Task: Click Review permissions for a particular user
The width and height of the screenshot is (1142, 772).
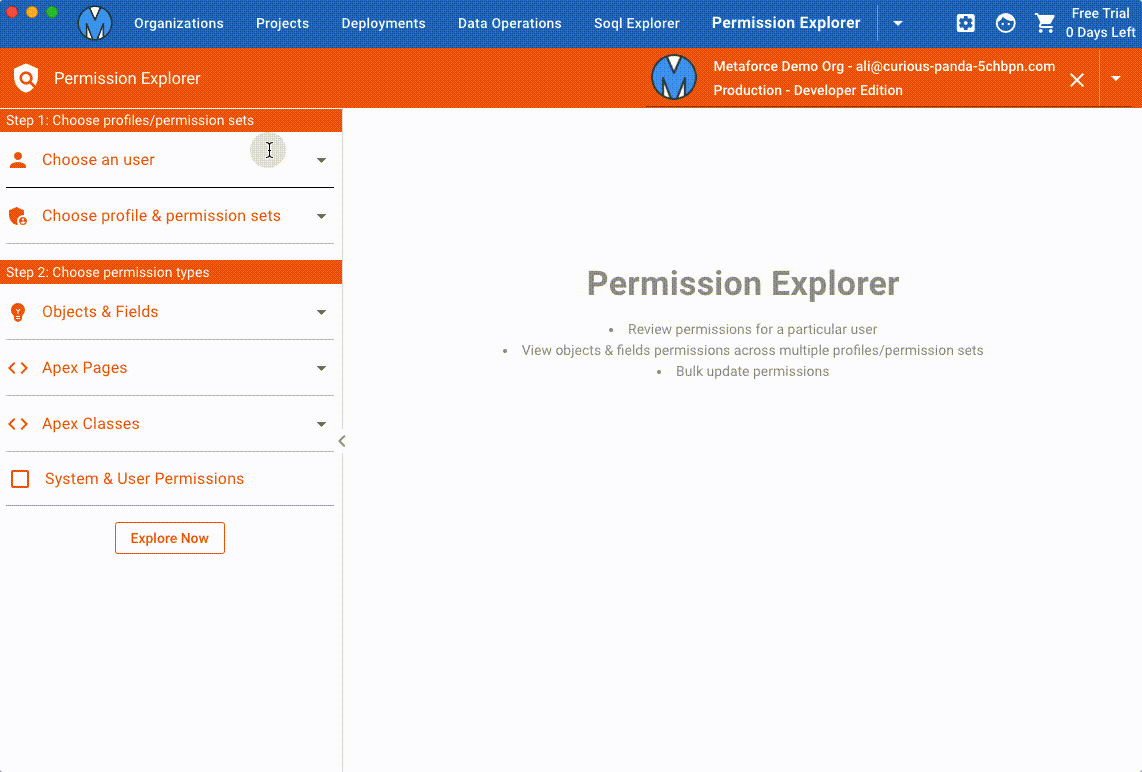Action: click(752, 329)
